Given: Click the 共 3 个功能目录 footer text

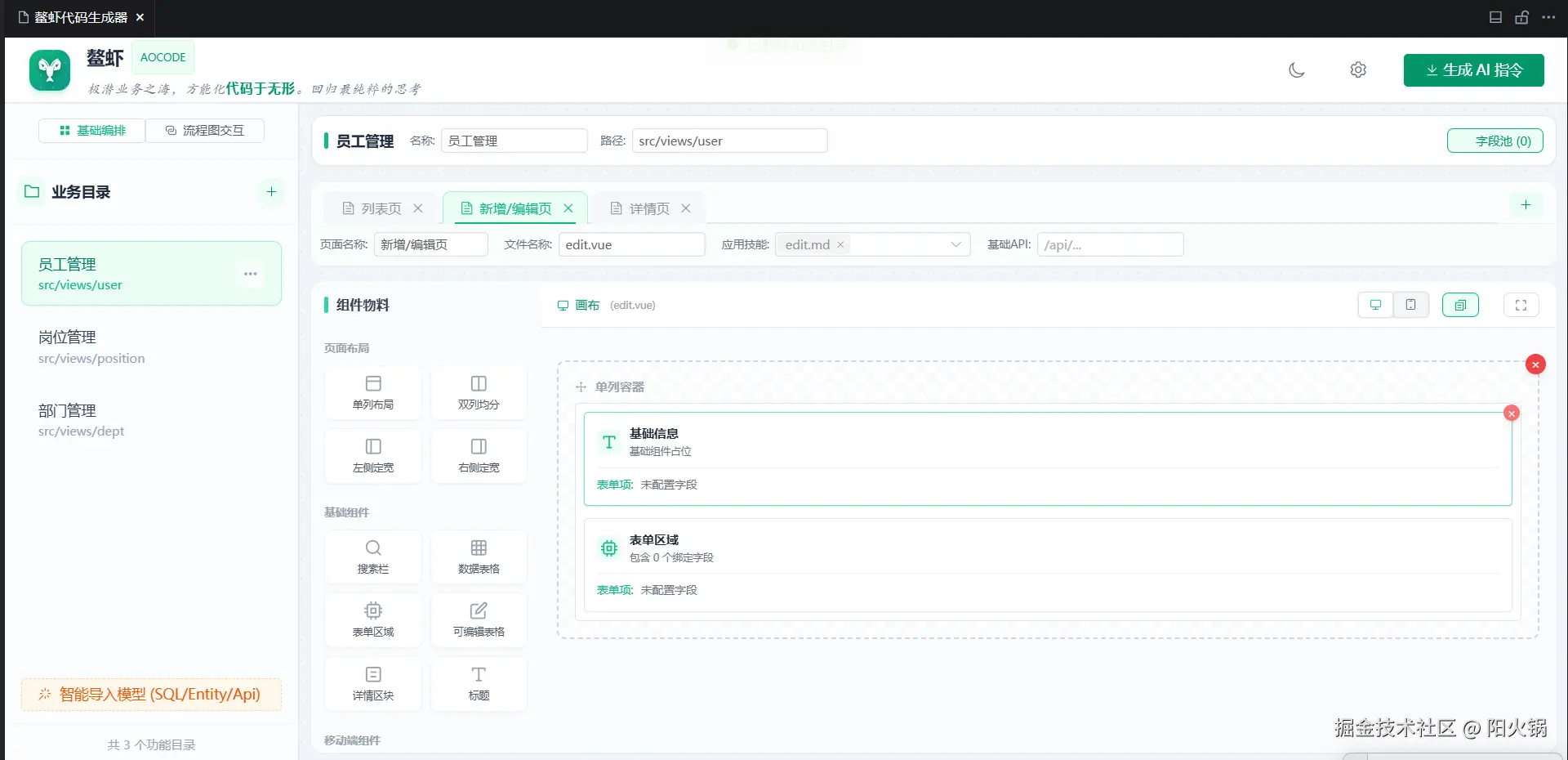Looking at the screenshot, I should (151, 744).
